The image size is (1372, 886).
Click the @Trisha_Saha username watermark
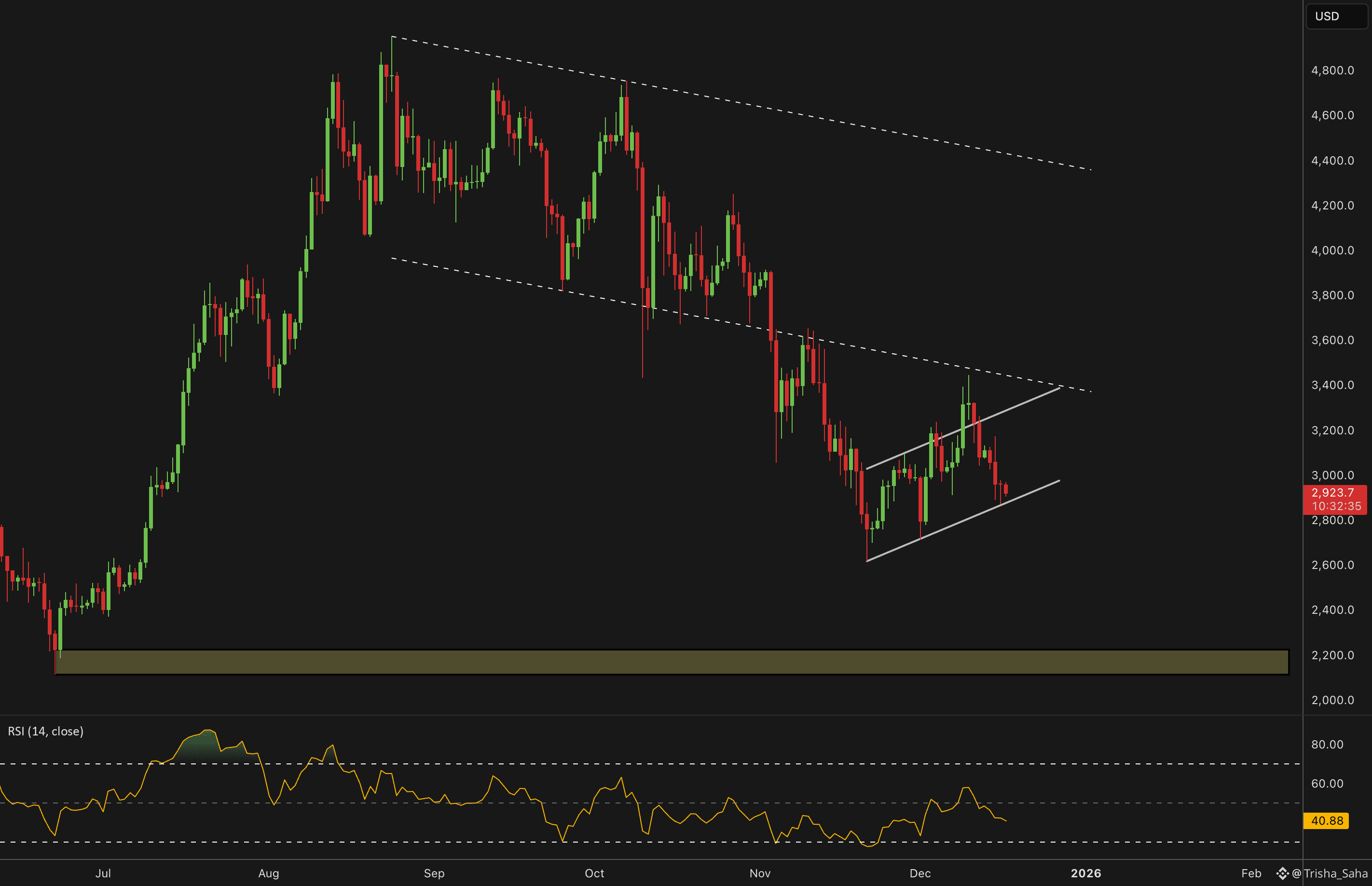(x=1330, y=873)
